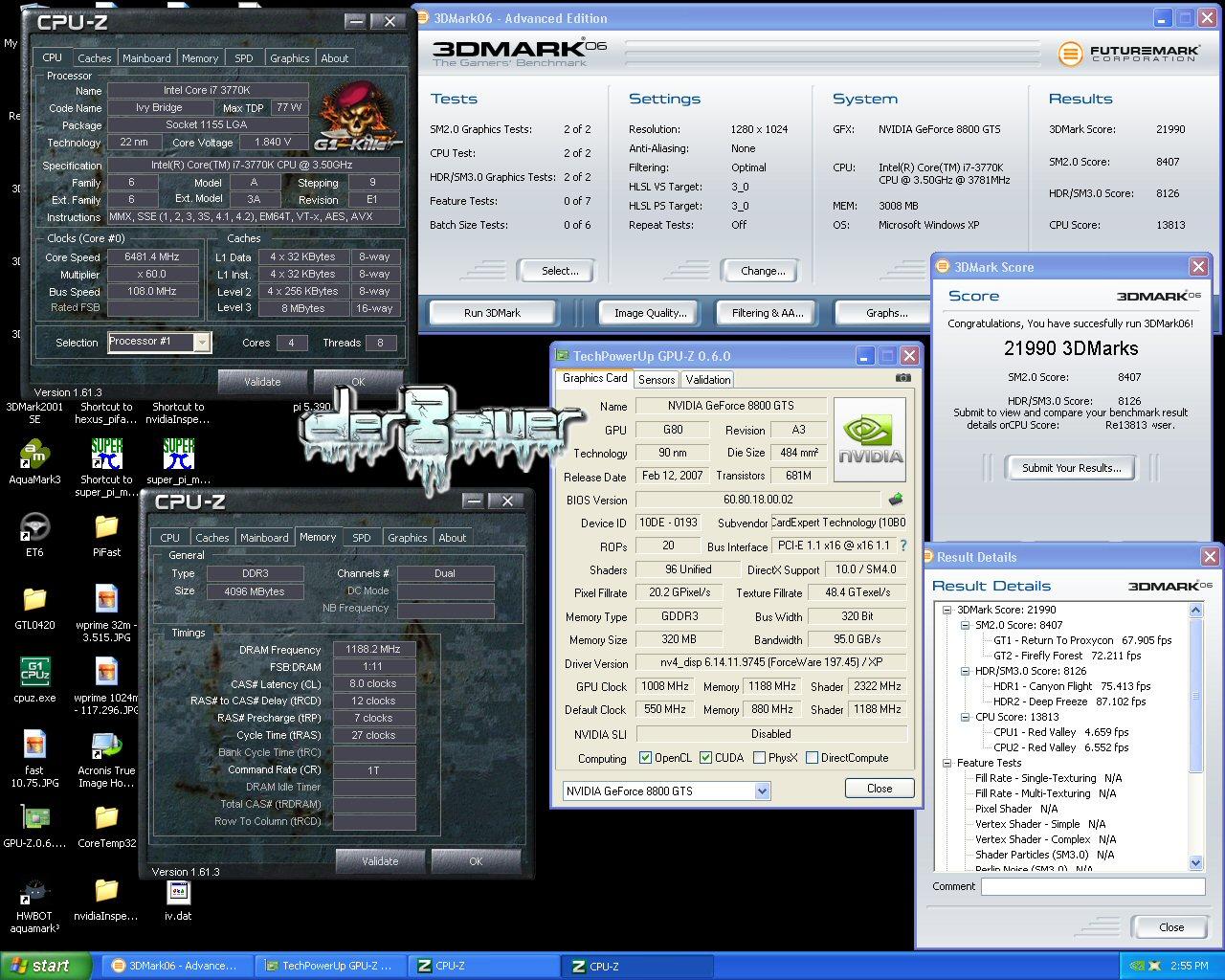
Task: Click OK in the lower CPU-Z Memory window
Action: (476, 861)
